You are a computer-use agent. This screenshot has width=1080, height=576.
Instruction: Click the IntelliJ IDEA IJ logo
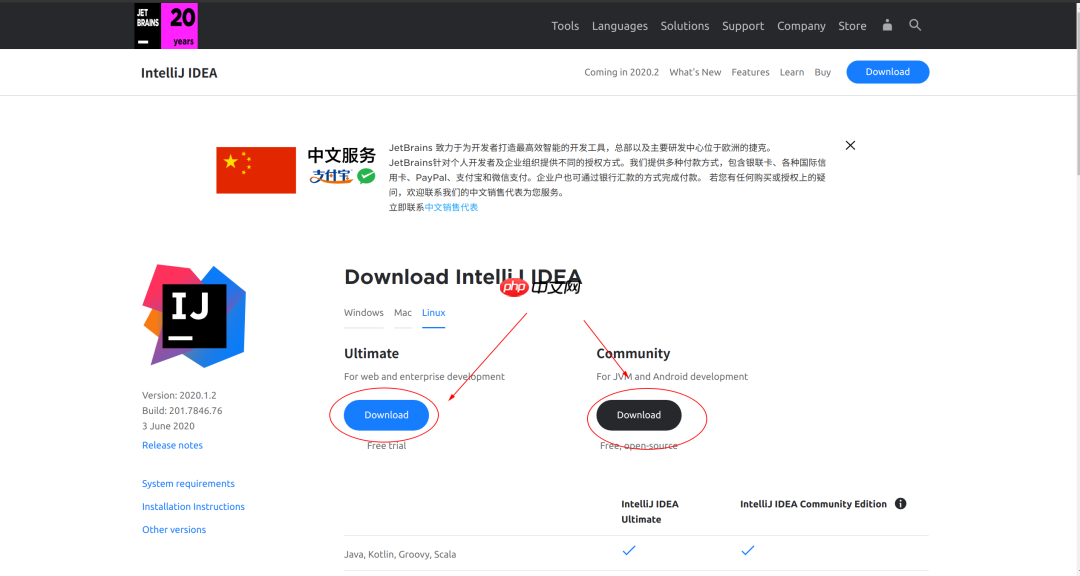(194, 315)
